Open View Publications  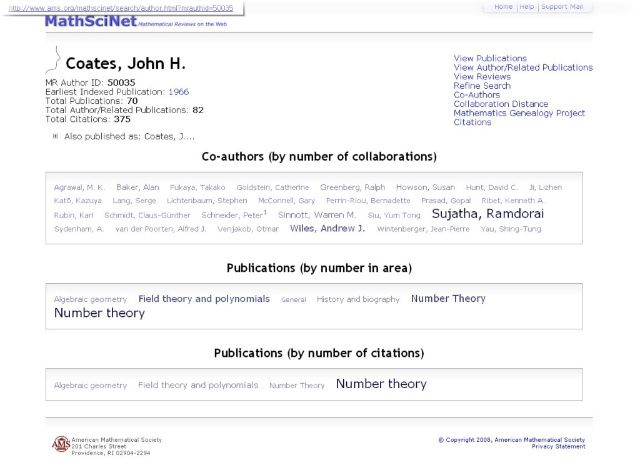[x=490, y=58]
